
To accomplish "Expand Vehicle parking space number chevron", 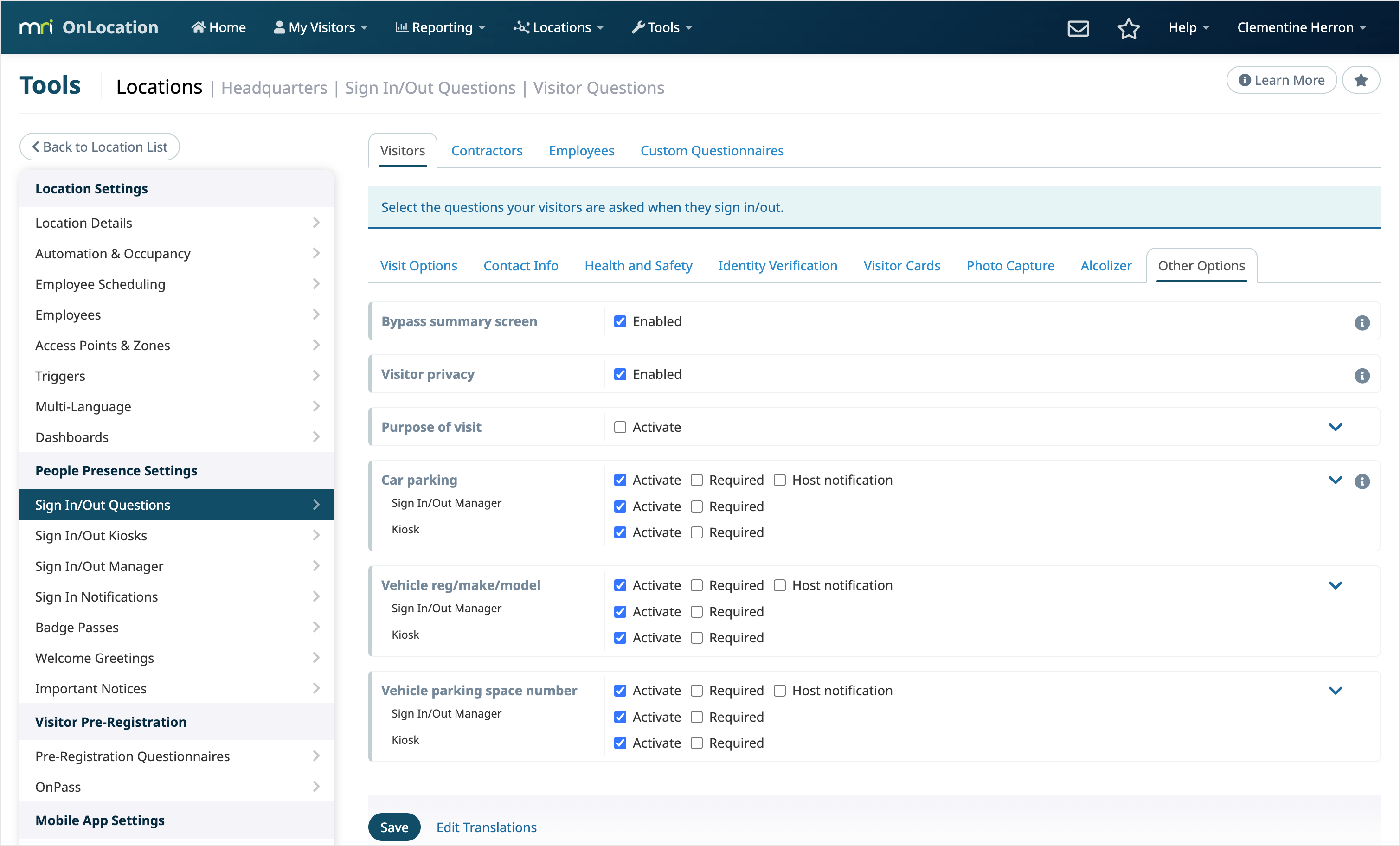I will coord(1335,690).
